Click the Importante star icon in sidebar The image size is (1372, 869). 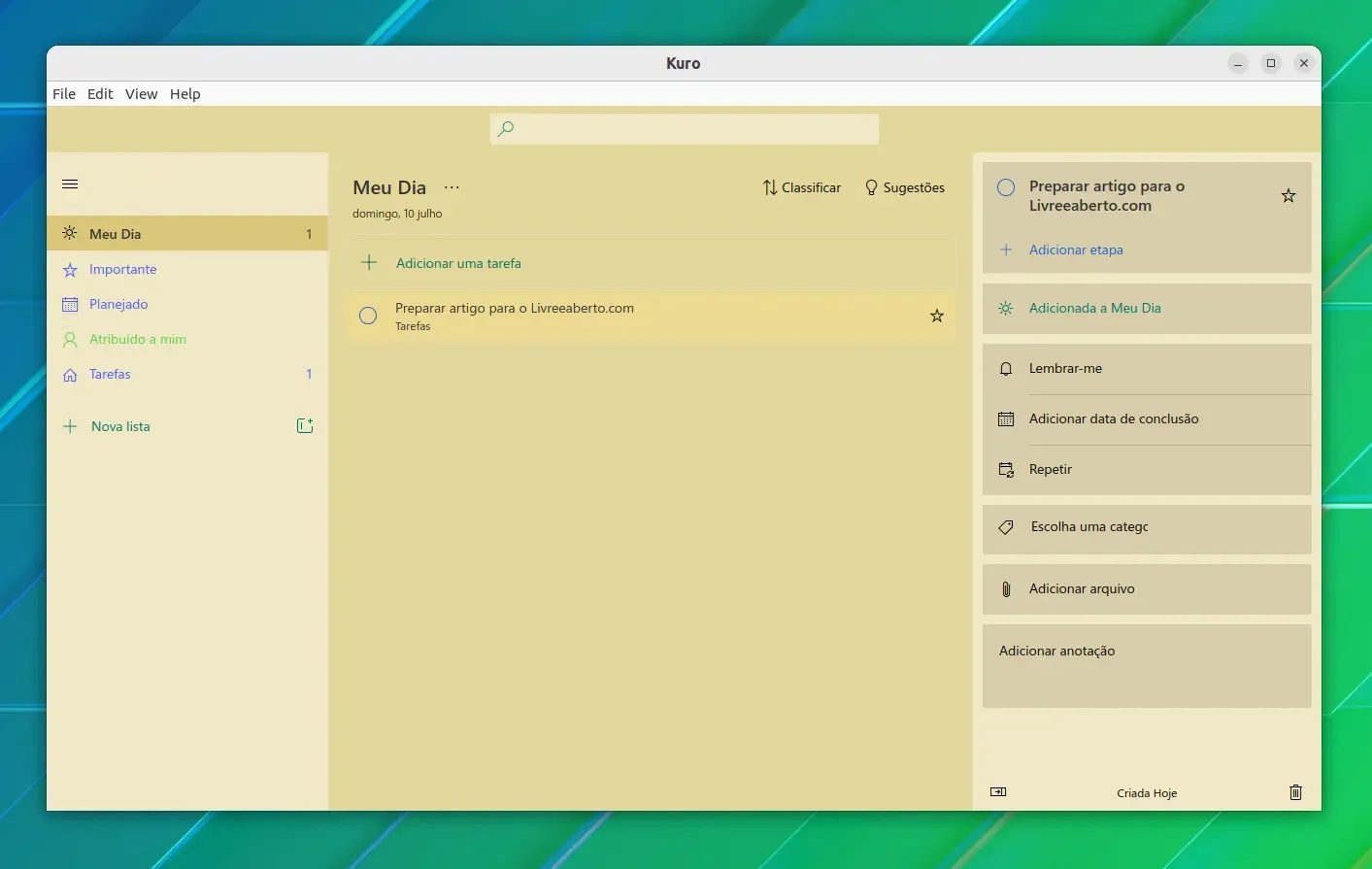click(70, 270)
